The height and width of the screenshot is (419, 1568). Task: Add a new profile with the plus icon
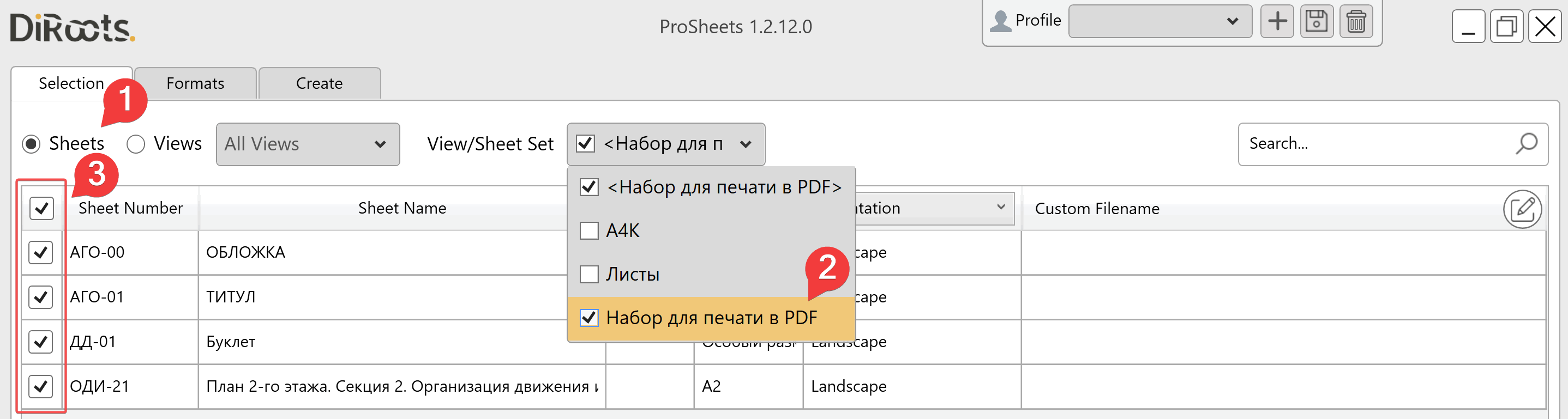1276,22
